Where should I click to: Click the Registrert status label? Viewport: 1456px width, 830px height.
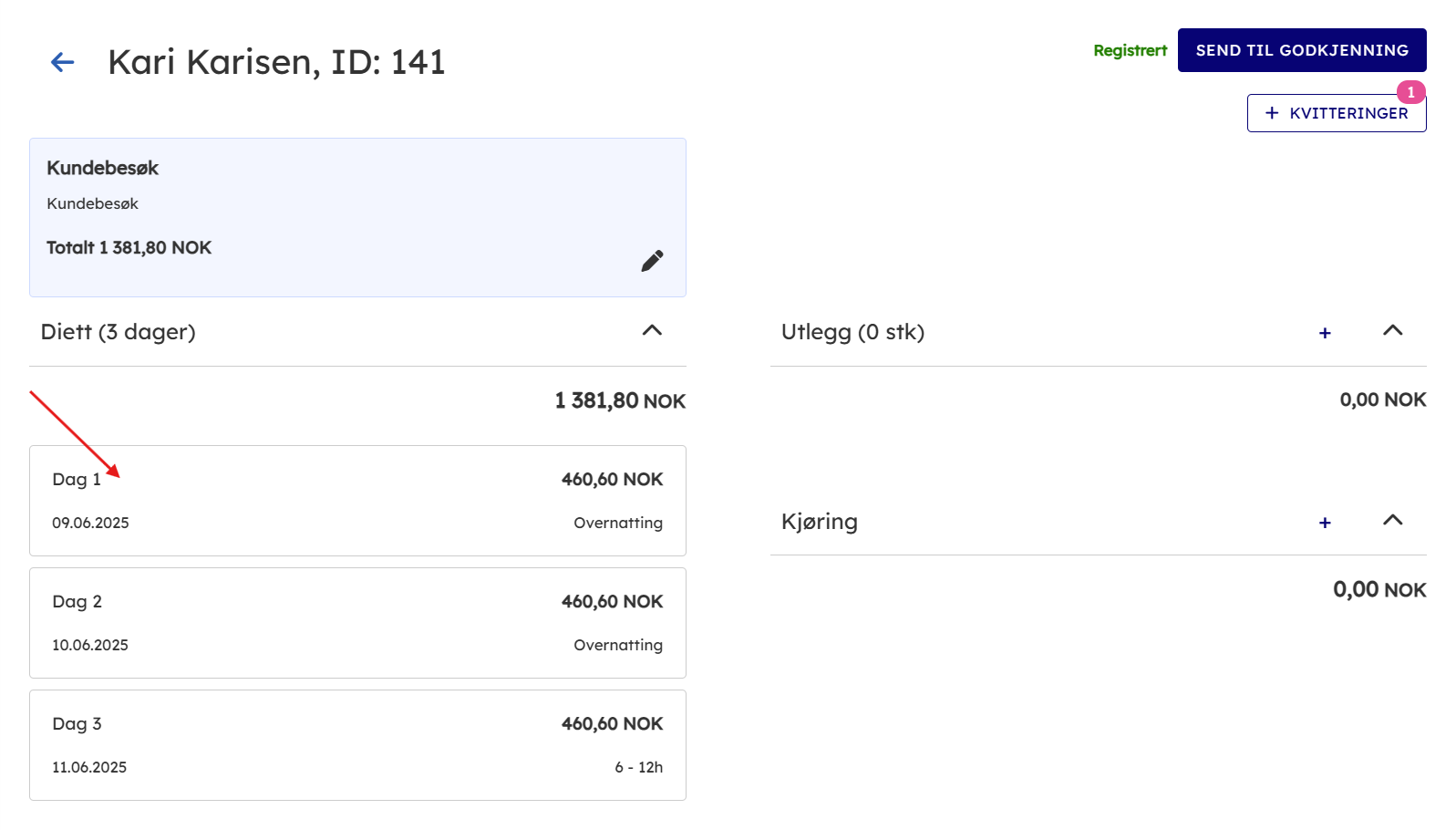pos(1130,51)
